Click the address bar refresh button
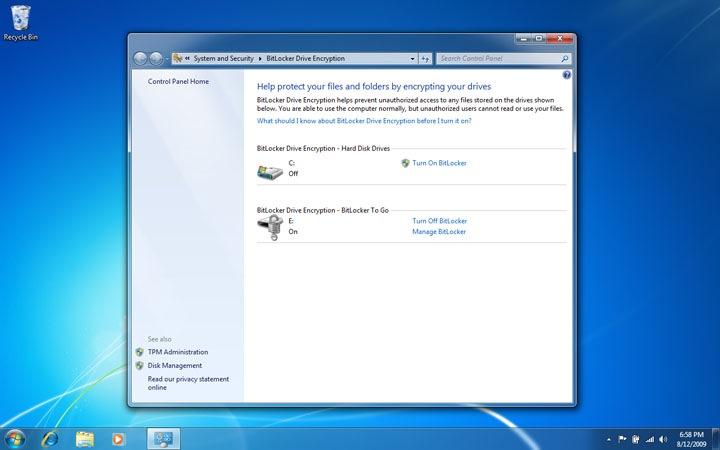 pos(425,59)
